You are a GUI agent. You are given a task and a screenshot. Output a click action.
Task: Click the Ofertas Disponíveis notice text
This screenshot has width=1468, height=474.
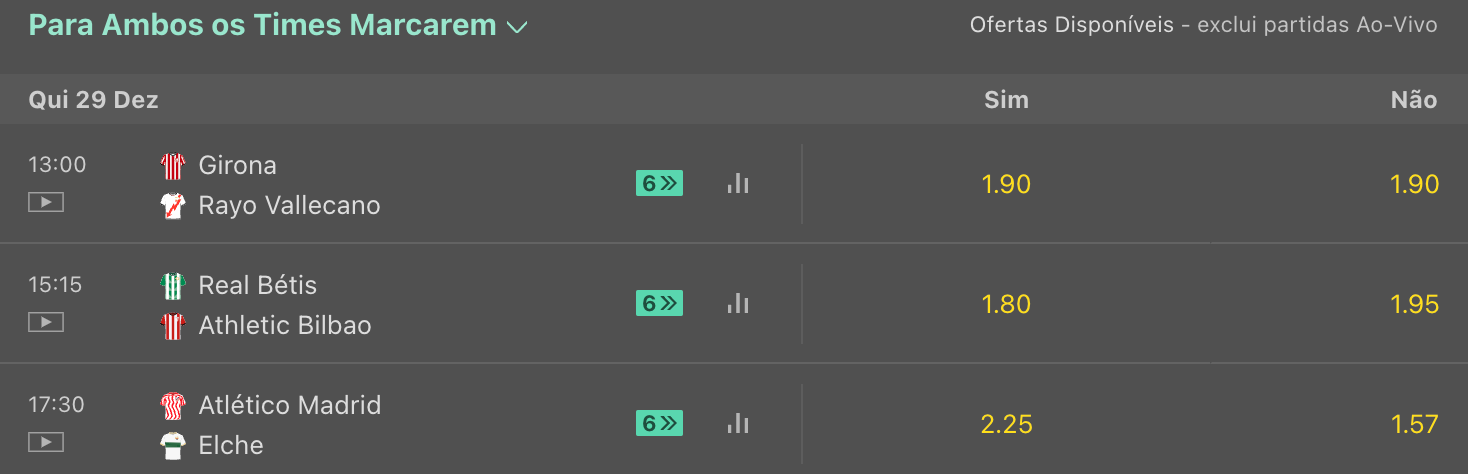[x=1203, y=25]
